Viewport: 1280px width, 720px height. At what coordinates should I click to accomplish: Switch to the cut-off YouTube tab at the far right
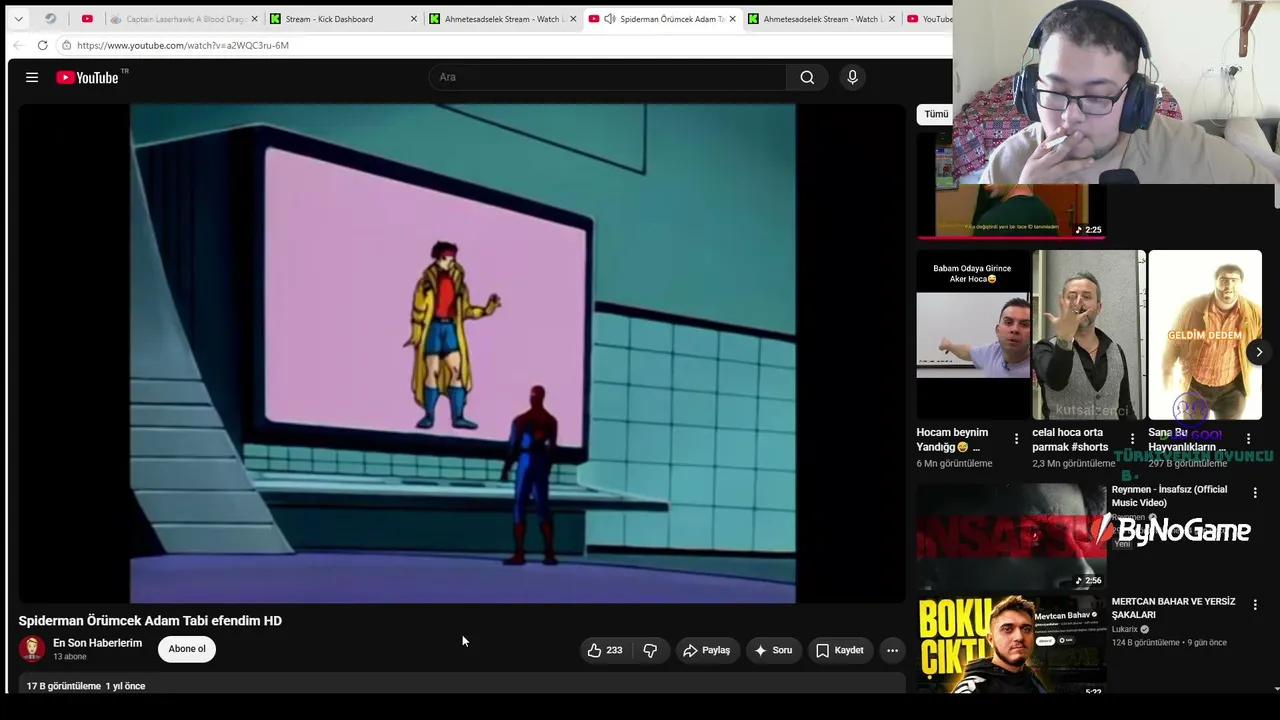tap(928, 19)
